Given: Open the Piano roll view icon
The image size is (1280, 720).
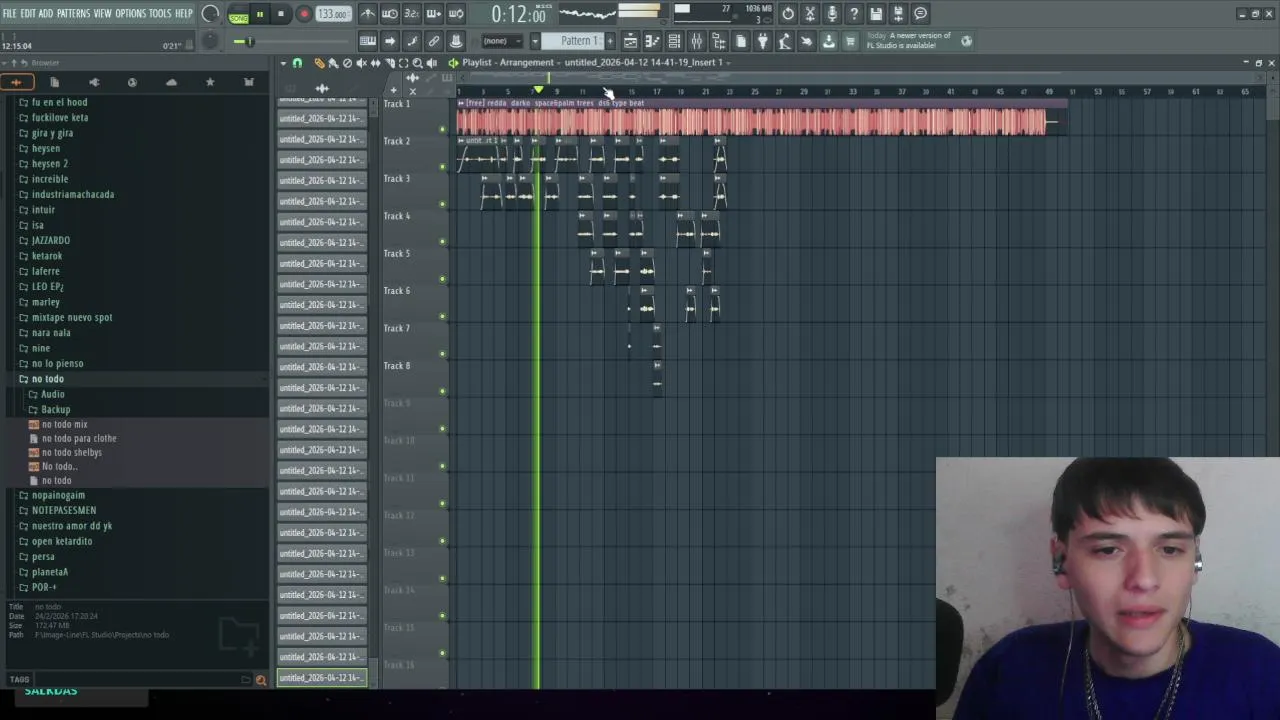Looking at the screenshot, I should click(652, 41).
